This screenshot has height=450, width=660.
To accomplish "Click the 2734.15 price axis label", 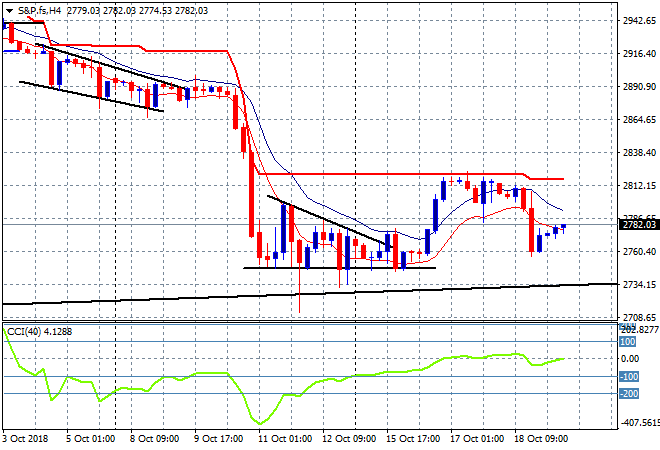I will tap(639, 285).
